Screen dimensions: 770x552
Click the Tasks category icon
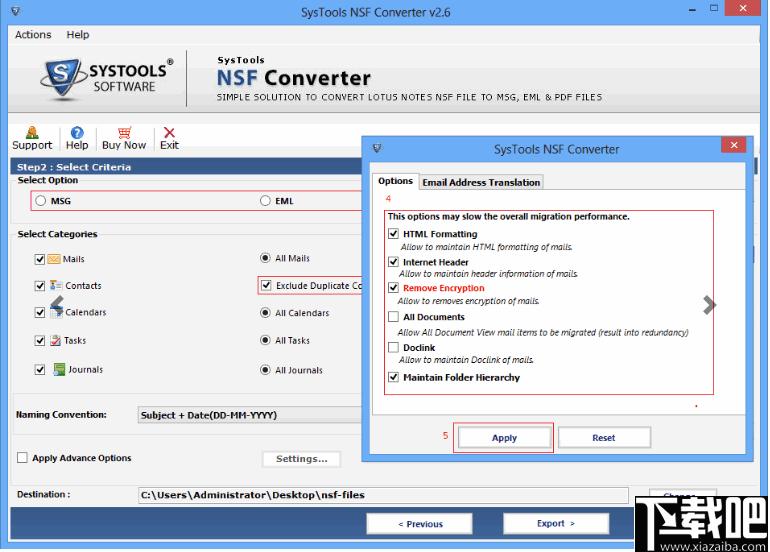pos(55,340)
